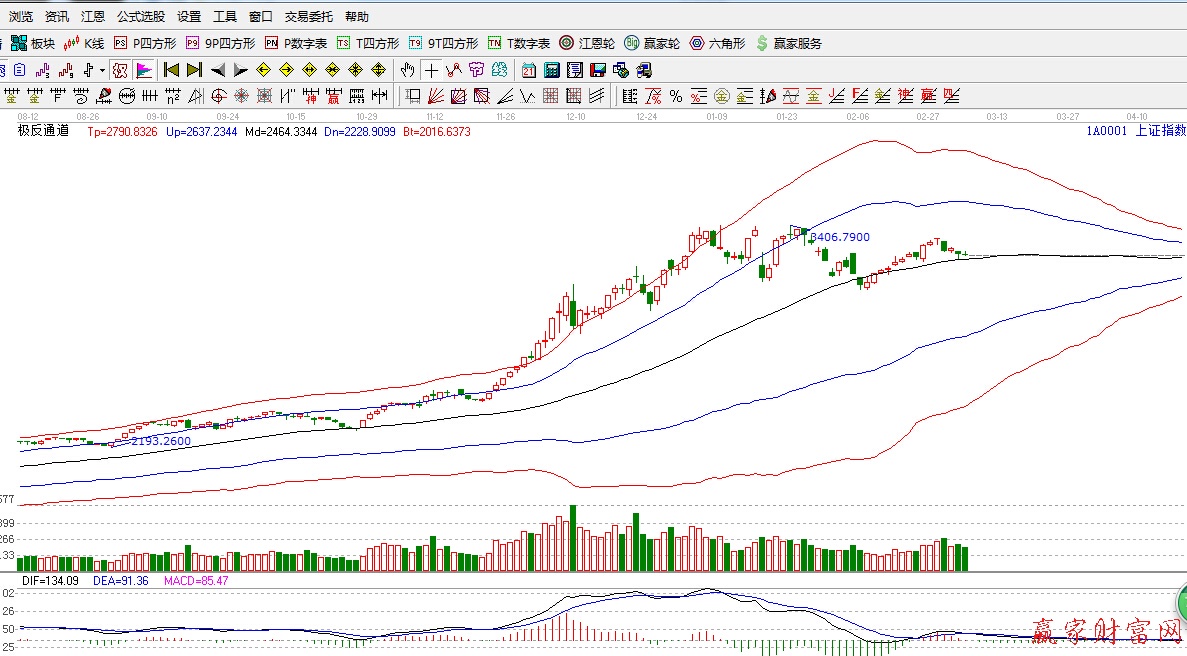Open the 公式选股 menu

tap(141, 17)
